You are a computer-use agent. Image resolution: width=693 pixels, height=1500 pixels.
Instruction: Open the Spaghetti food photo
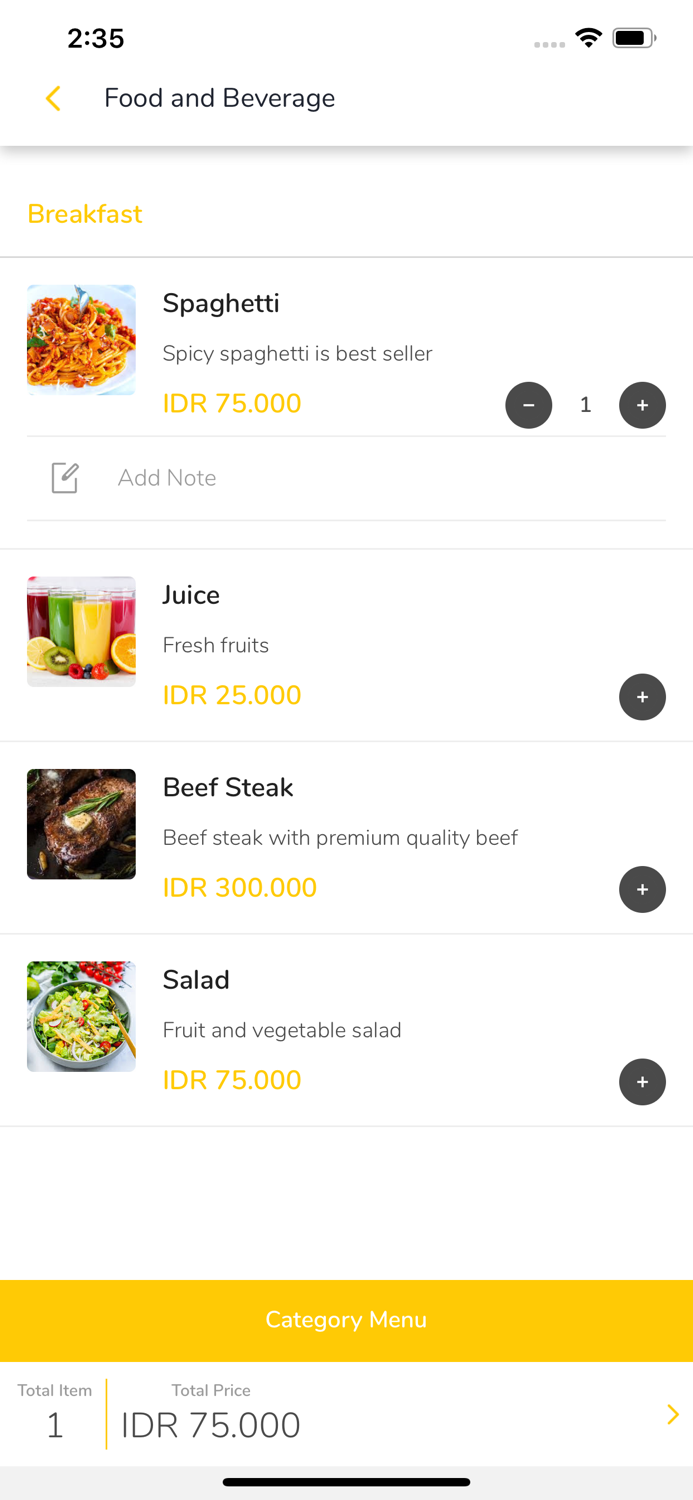[x=81, y=340]
